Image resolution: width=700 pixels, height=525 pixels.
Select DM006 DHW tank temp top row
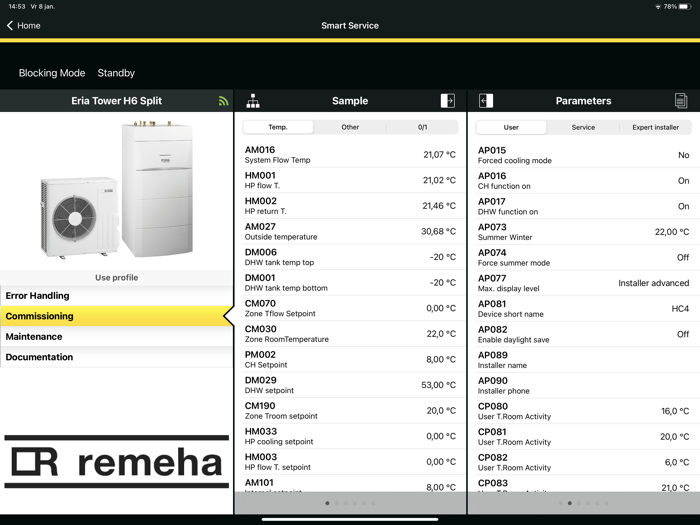point(350,257)
